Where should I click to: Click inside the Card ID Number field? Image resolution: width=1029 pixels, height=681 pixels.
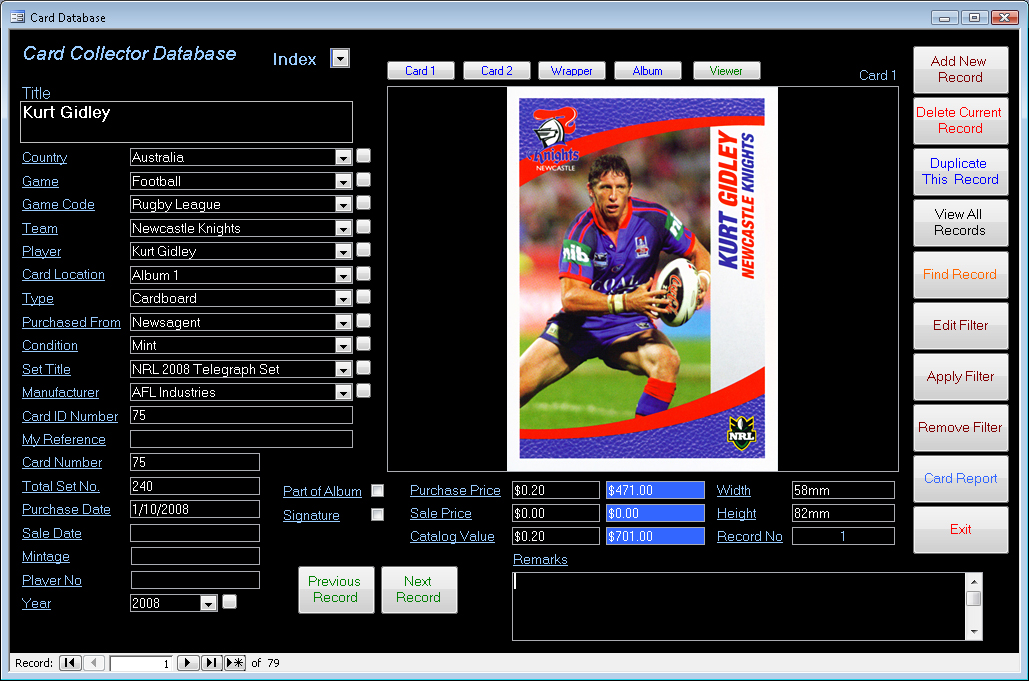click(x=240, y=415)
